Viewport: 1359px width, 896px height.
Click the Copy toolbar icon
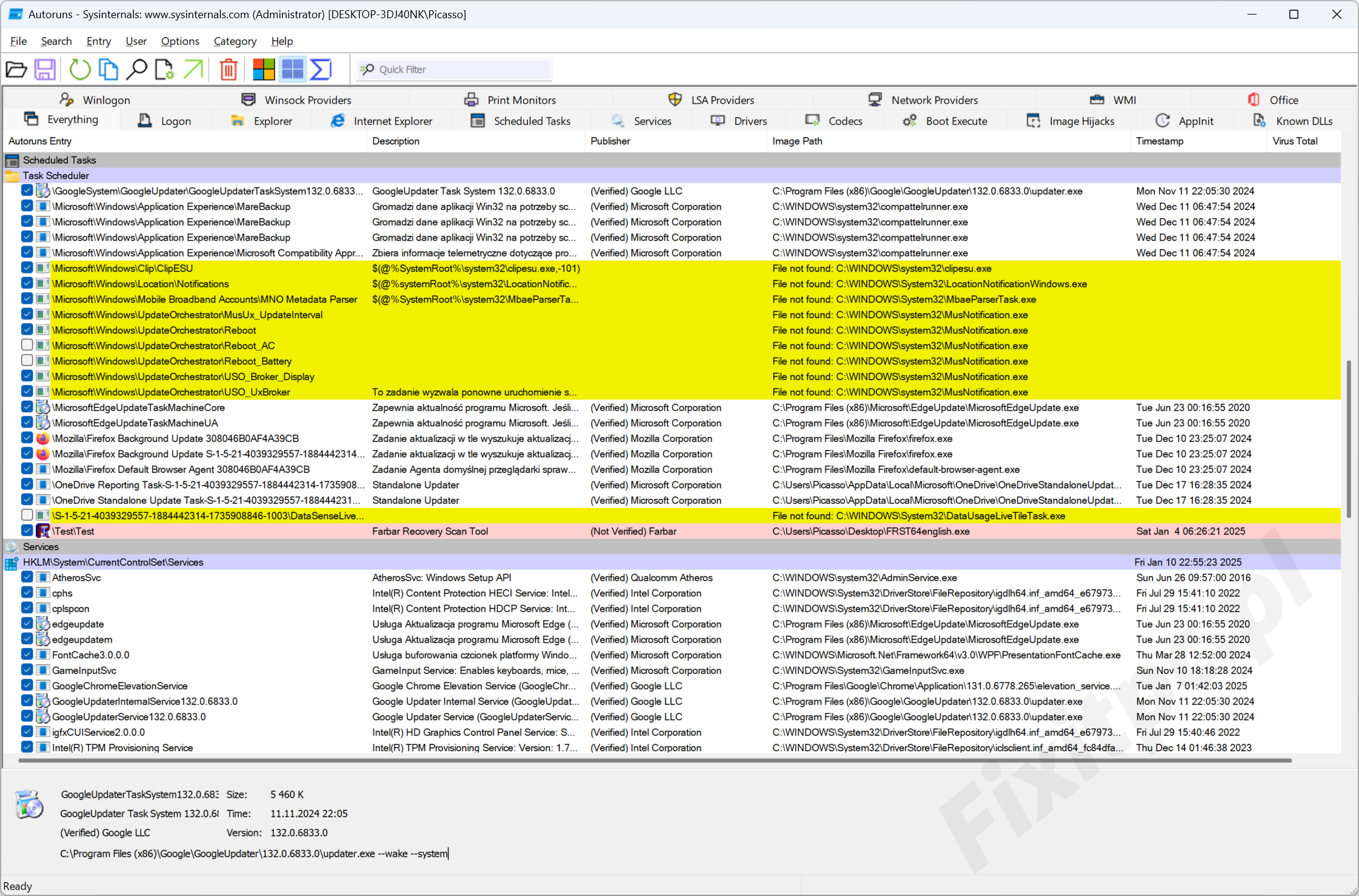point(108,70)
